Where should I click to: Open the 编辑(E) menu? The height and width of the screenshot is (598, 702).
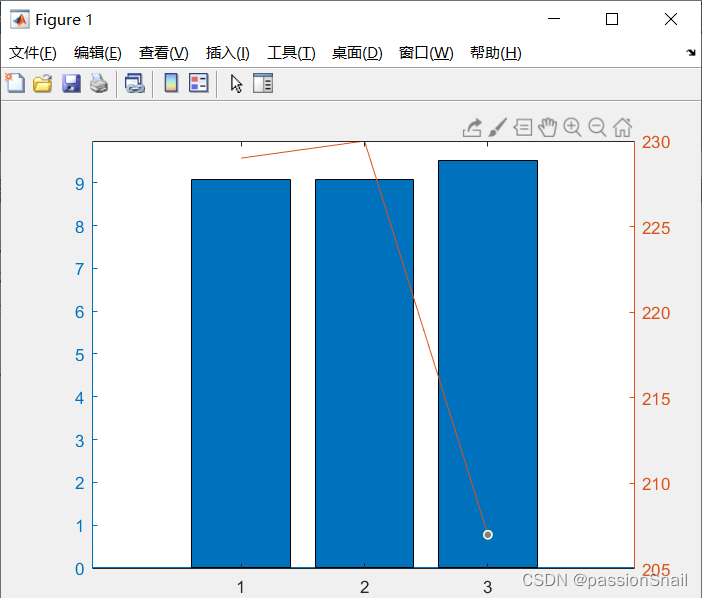point(98,53)
